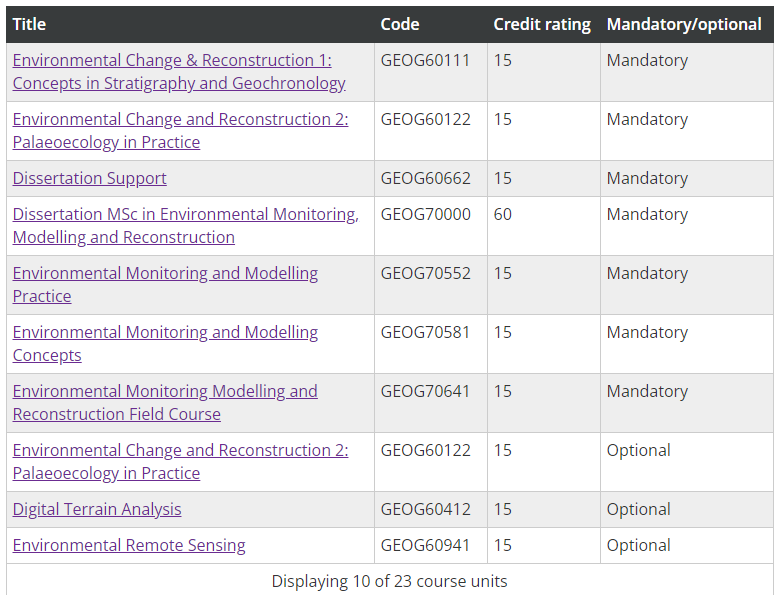
Task: Open the Reconstruction Field Course link
Action: [x=165, y=402]
